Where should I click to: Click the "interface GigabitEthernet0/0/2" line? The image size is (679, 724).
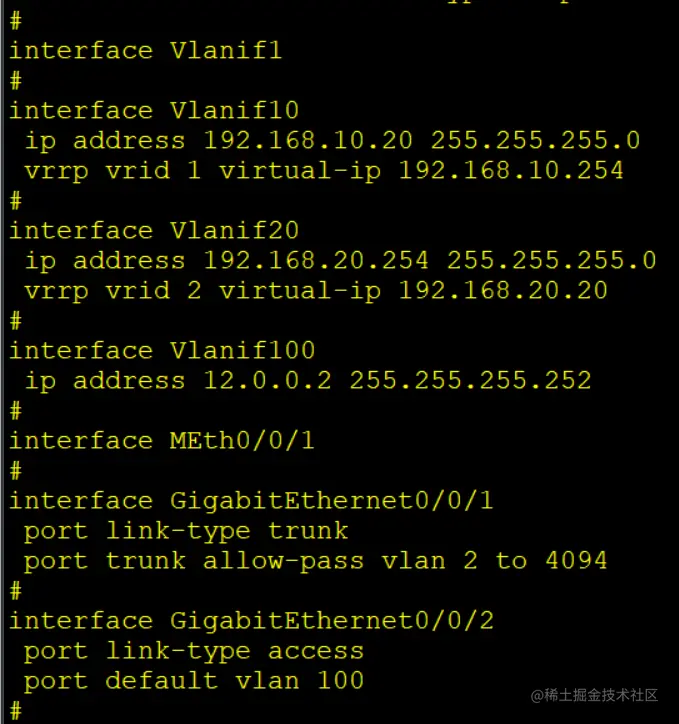pos(251,620)
